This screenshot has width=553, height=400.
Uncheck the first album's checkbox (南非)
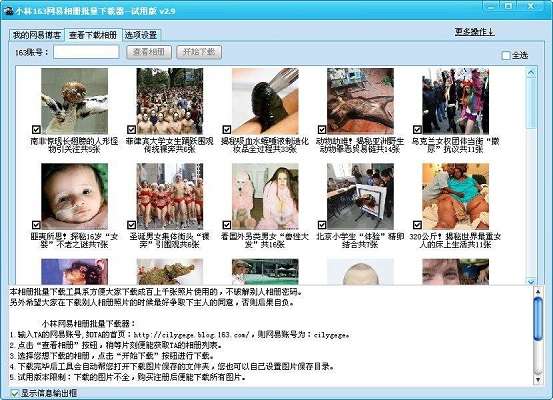click(x=36, y=129)
